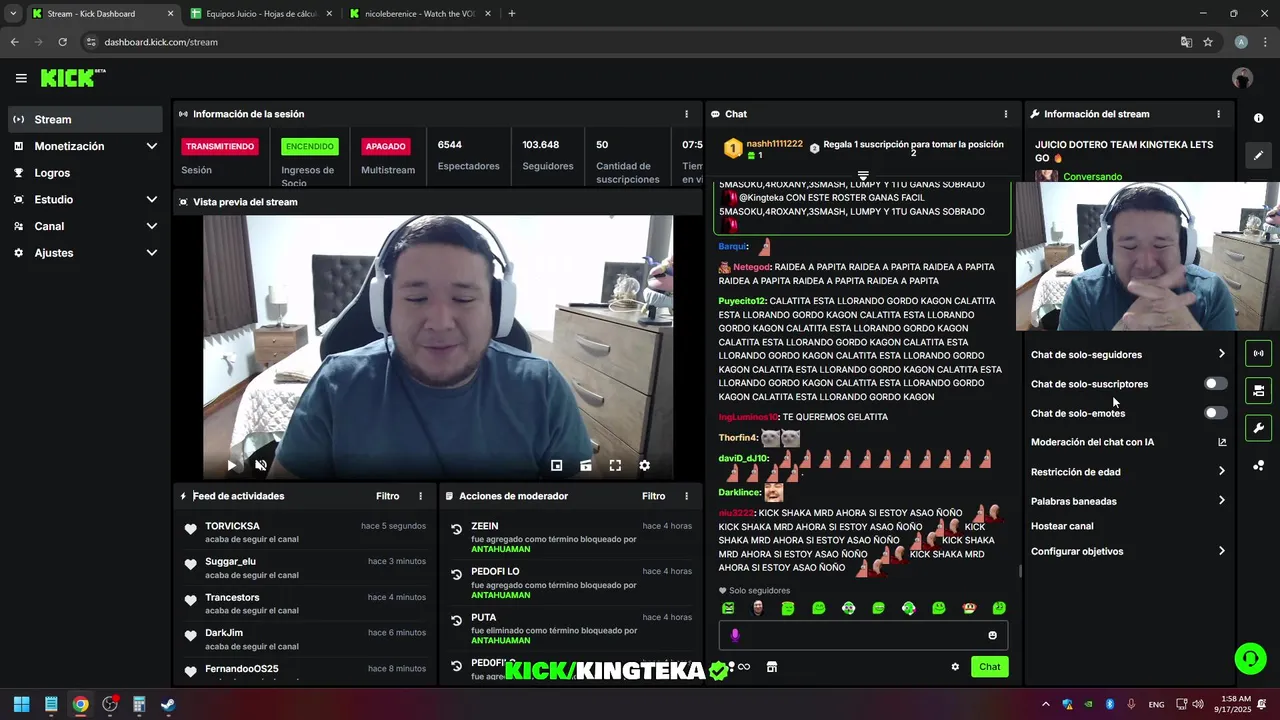Open chat settings gear icon
The image size is (1280, 720).
point(955,667)
